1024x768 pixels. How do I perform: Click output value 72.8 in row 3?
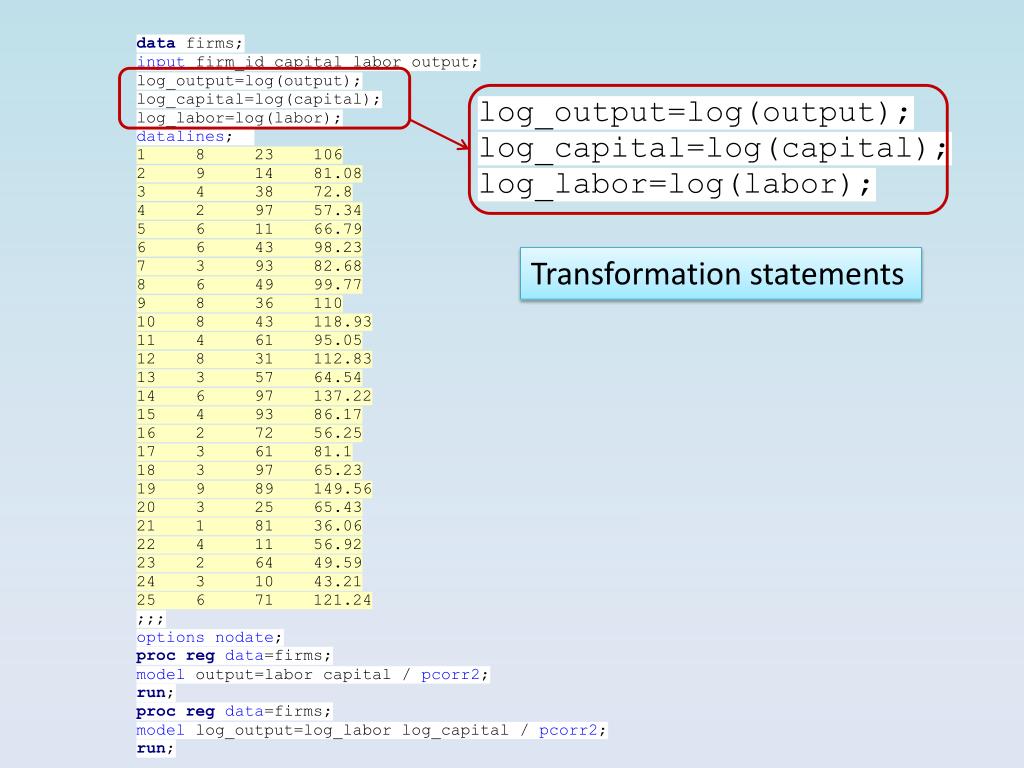[x=332, y=192]
